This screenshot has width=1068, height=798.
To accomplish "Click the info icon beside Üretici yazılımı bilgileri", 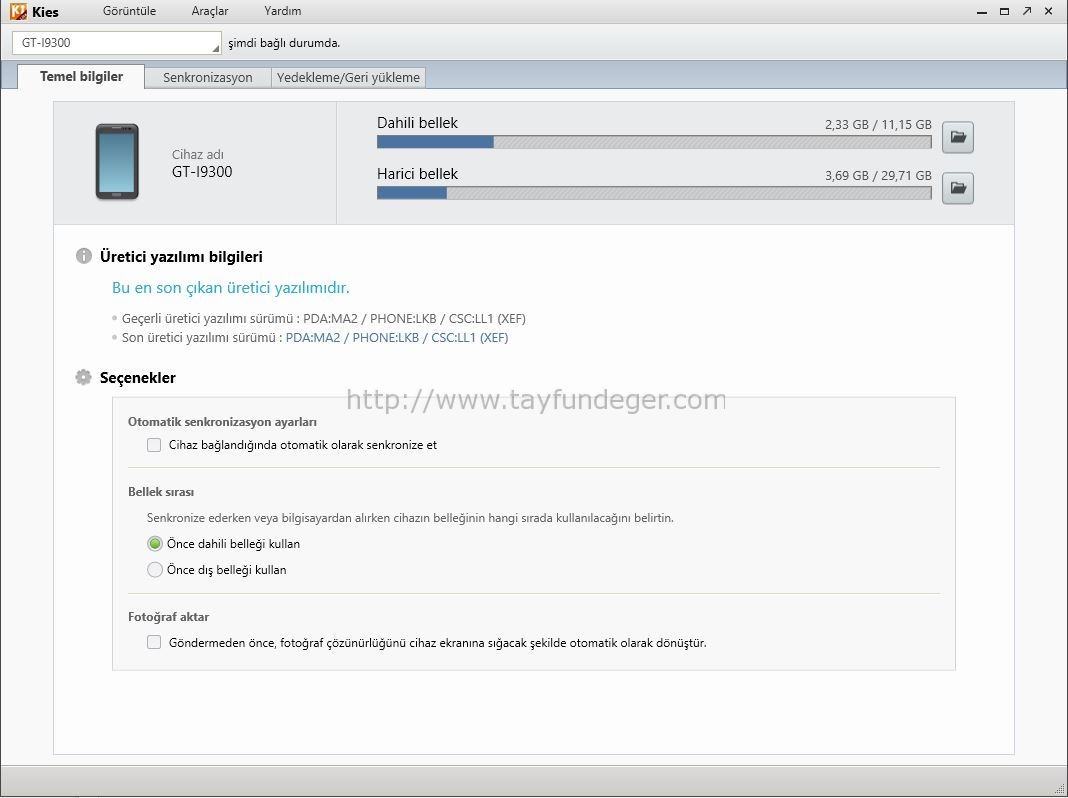I will 84,257.
